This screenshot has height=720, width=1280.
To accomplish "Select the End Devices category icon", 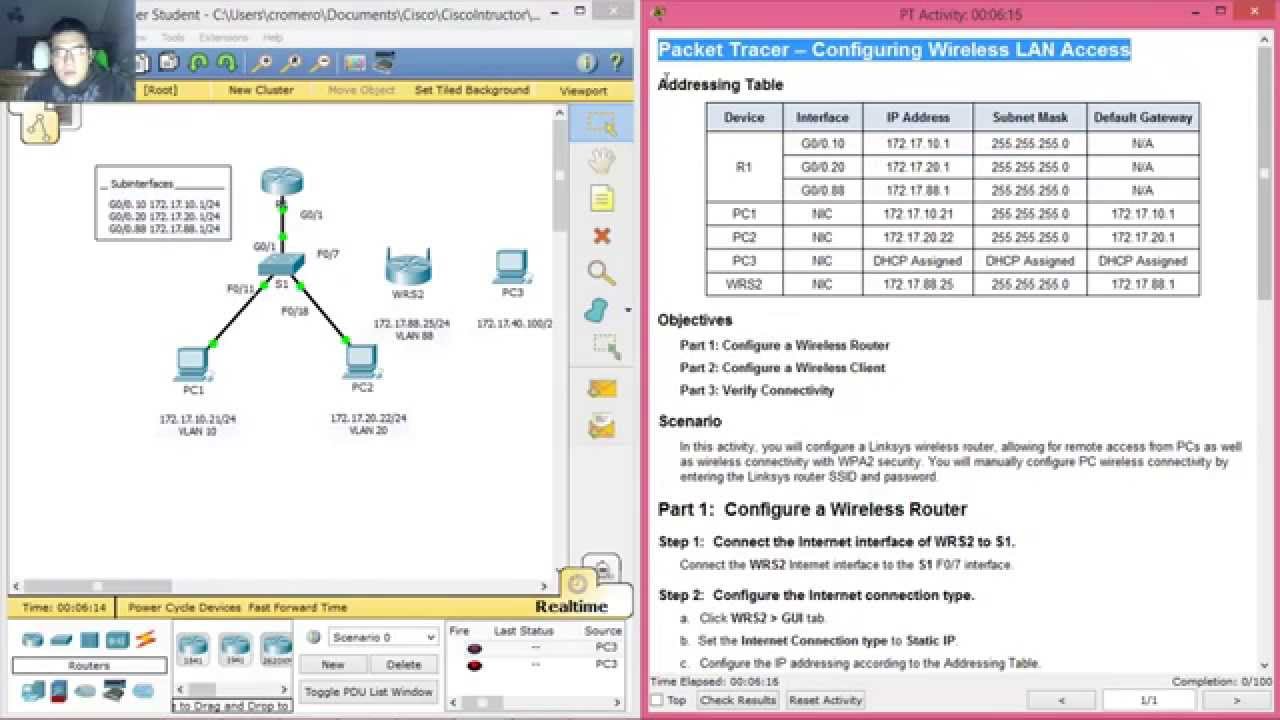I will pos(32,690).
